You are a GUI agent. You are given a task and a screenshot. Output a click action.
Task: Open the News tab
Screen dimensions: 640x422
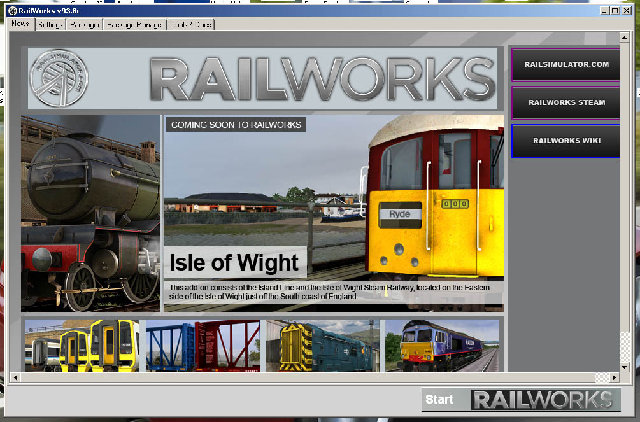pos(20,23)
